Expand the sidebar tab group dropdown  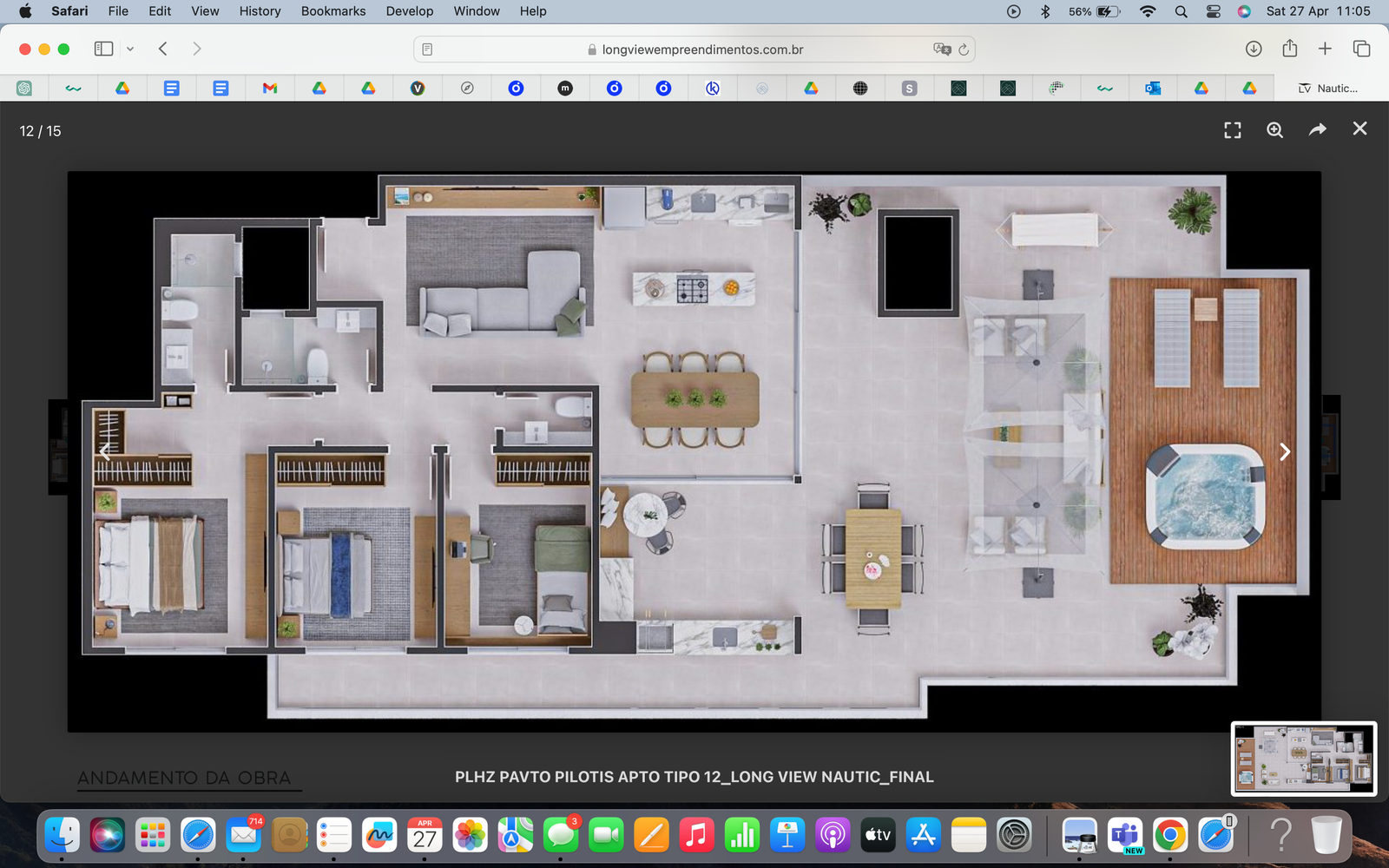[x=130, y=49]
